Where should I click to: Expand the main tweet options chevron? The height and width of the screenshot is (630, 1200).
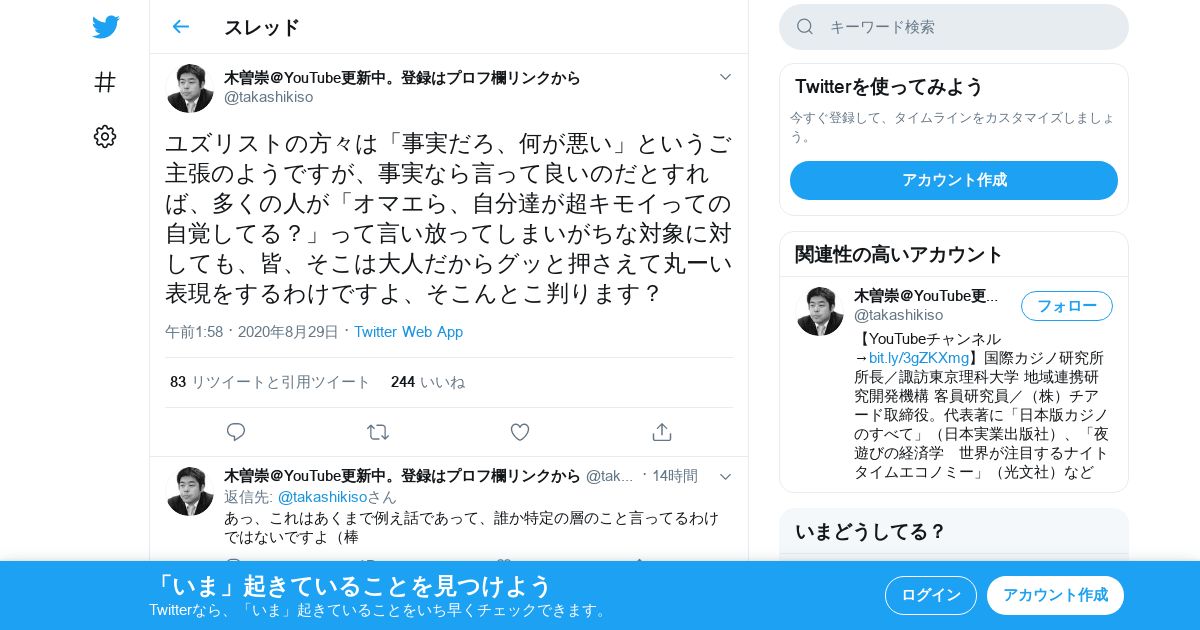pos(726,77)
